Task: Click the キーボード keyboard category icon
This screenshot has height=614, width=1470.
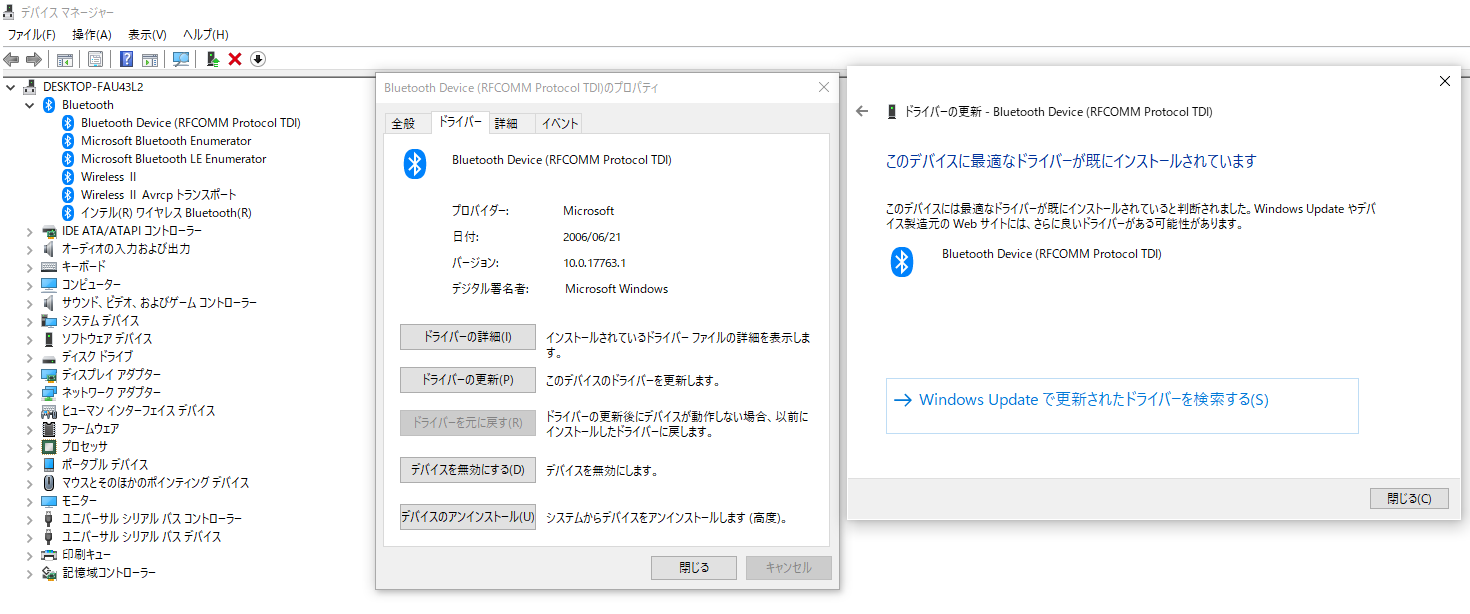Action: tap(49, 266)
